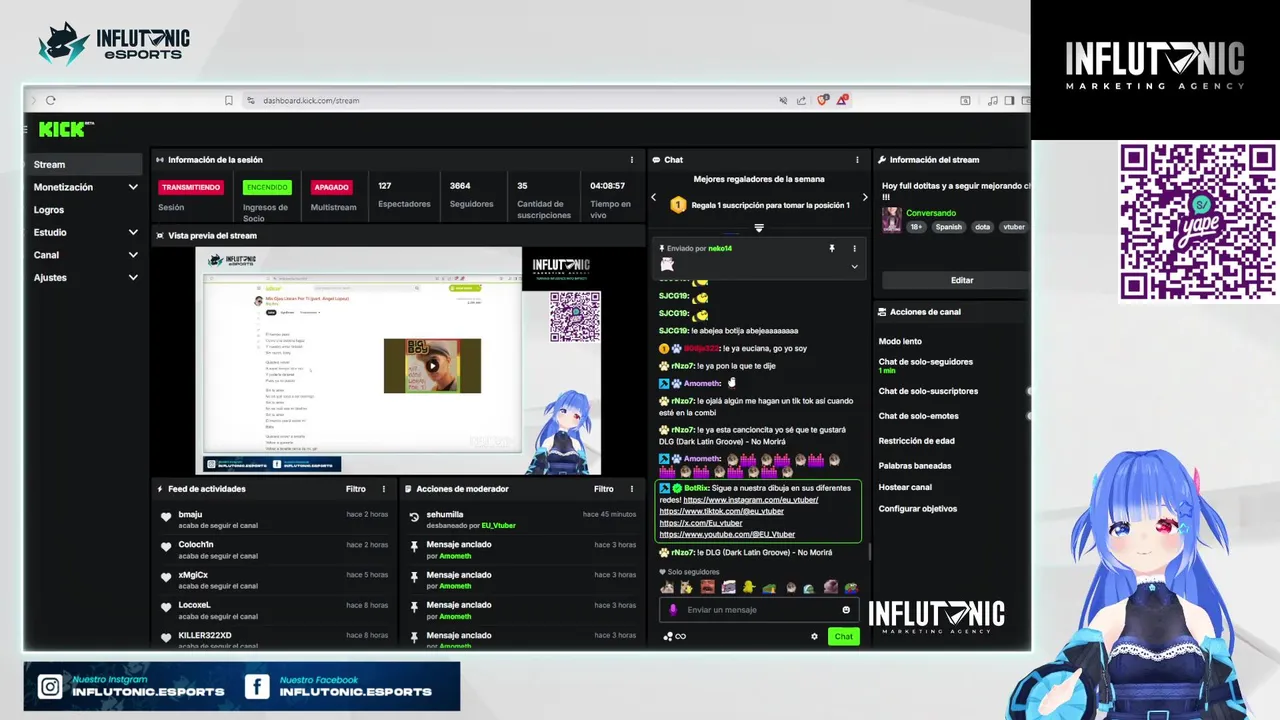
Task: Expand the Canal sidebar section
Action: click(x=133, y=255)
